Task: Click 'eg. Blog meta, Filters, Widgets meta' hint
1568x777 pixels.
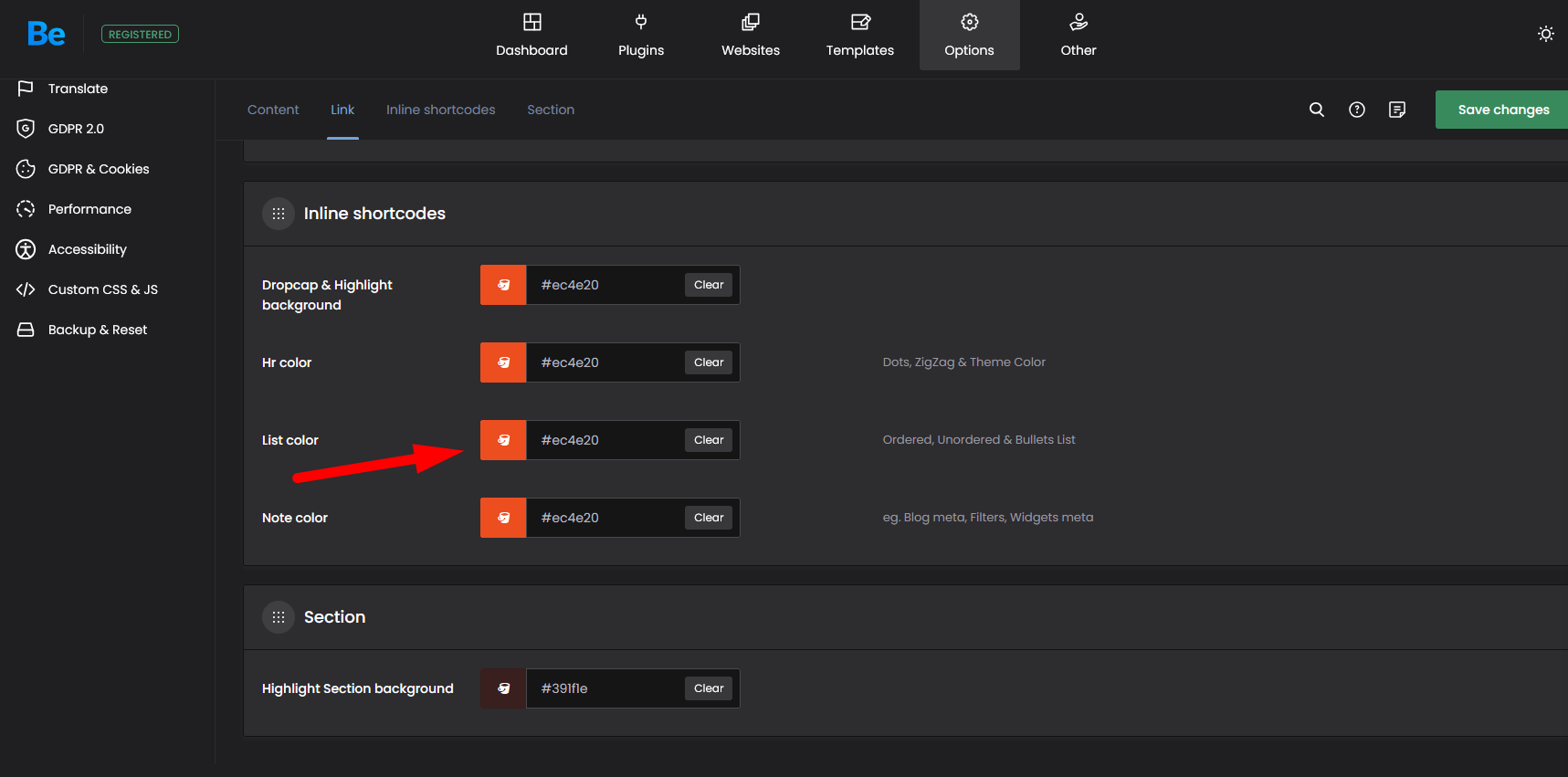Action: (x=988, y=518)
